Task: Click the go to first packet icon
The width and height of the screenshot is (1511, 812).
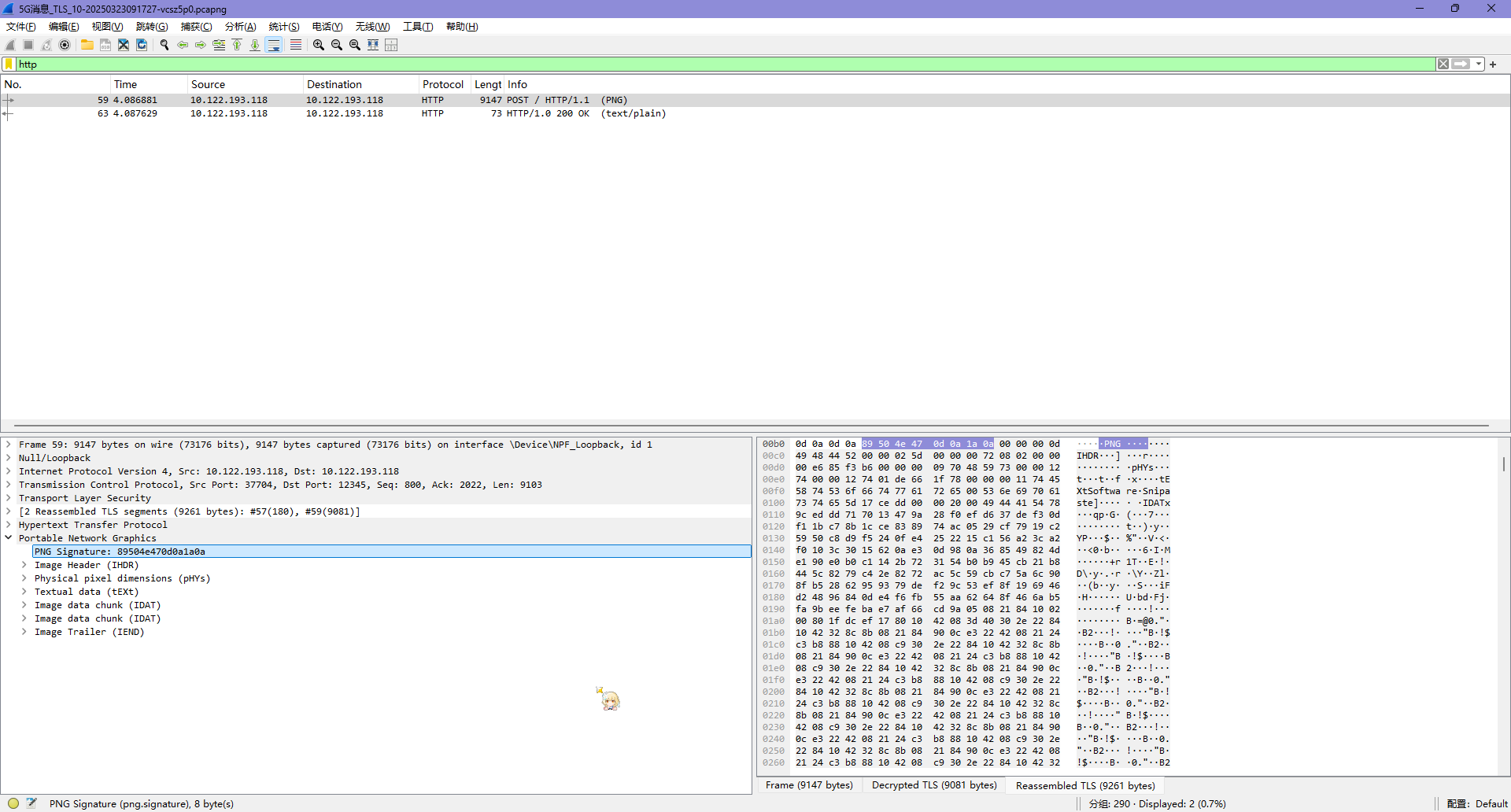Action: 237,45
